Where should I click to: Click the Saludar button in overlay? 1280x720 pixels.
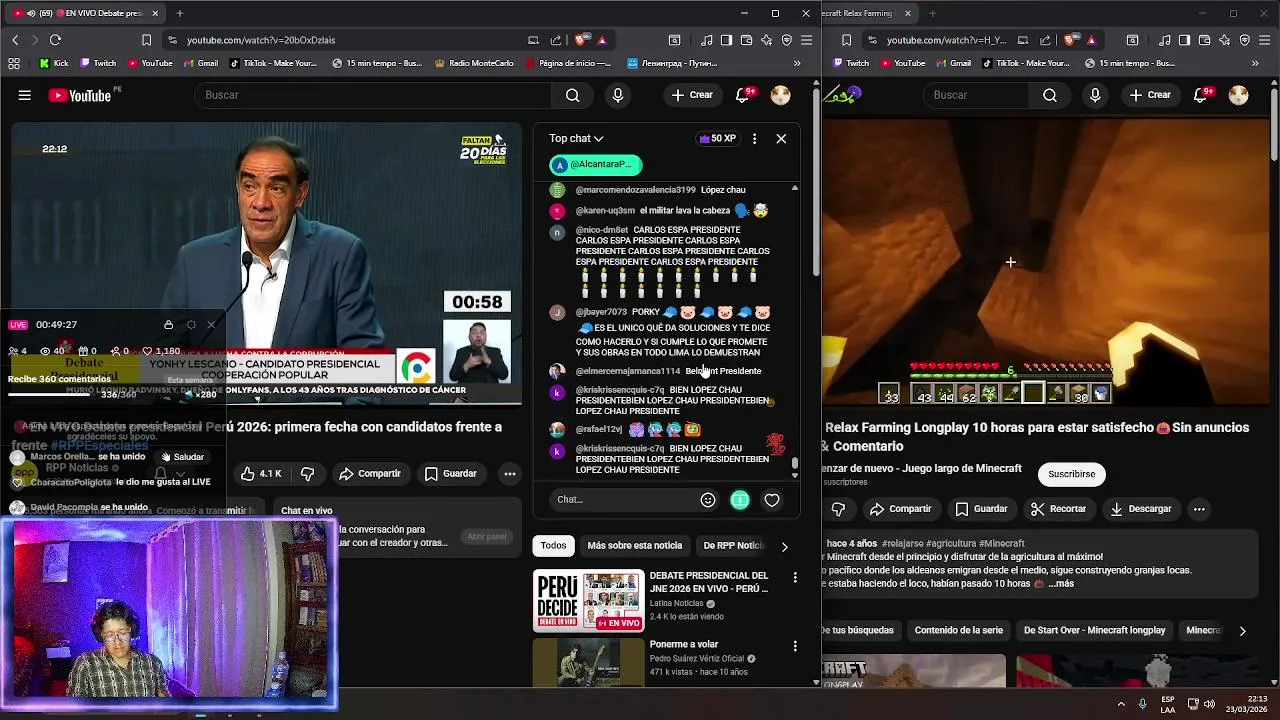(182, 457)
